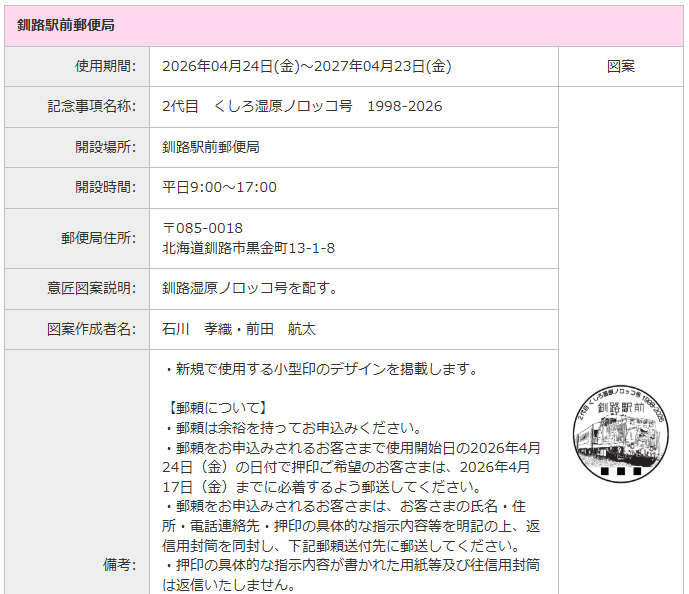Click the 使用期間 label cell
This screenshot has height=594, width=689.
[77, 66]
